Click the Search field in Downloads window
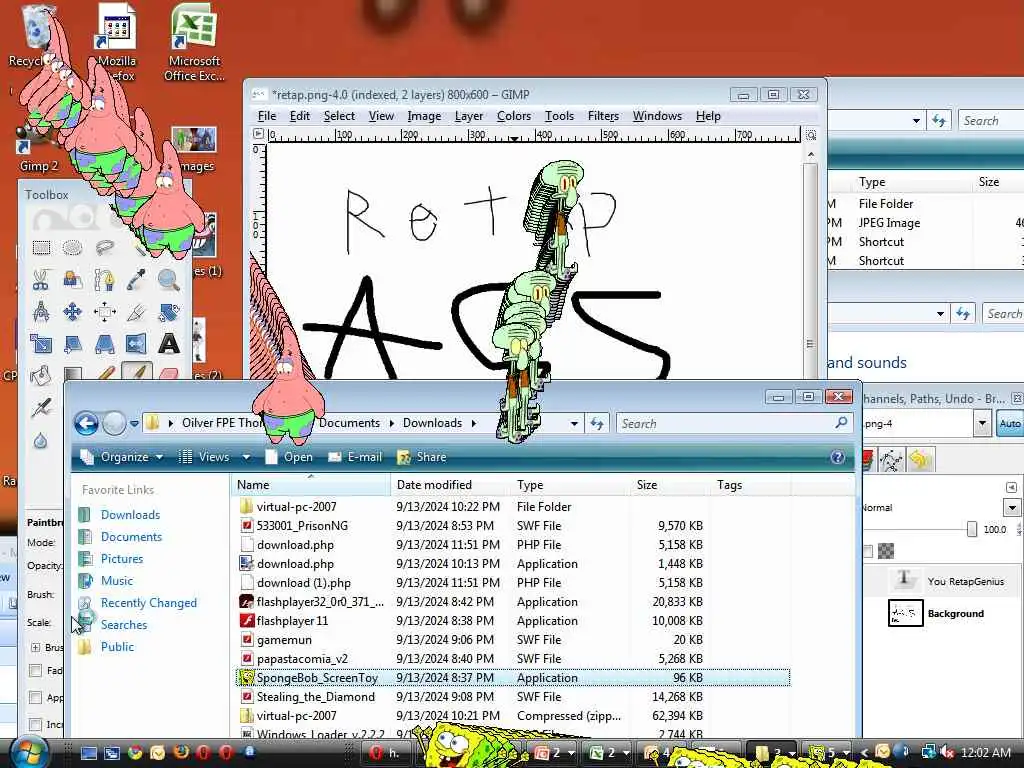Viewport: 1024px width, 768px height. click(734, 423)
